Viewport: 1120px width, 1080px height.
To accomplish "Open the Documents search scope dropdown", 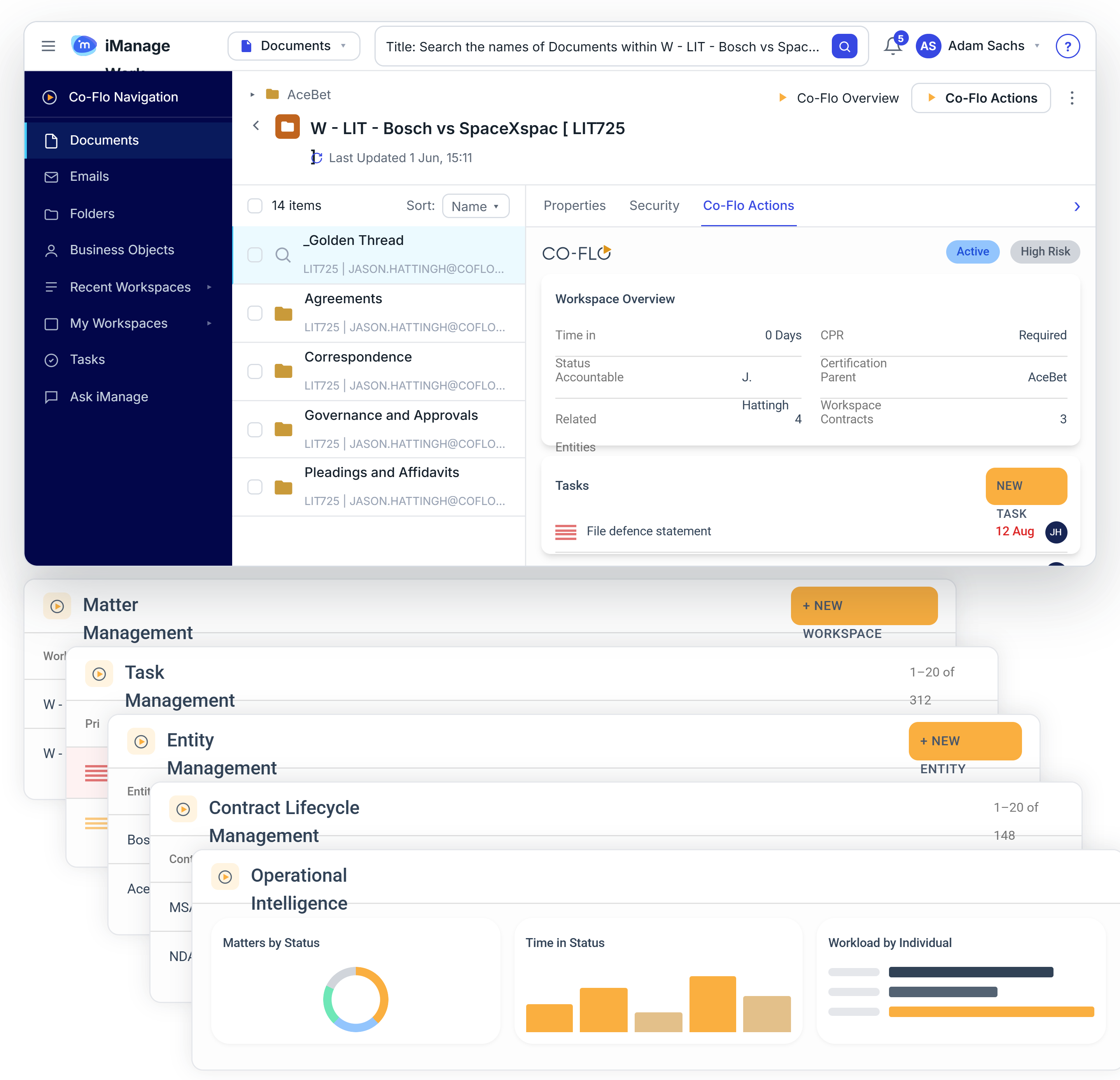I will tap(294, 46).
